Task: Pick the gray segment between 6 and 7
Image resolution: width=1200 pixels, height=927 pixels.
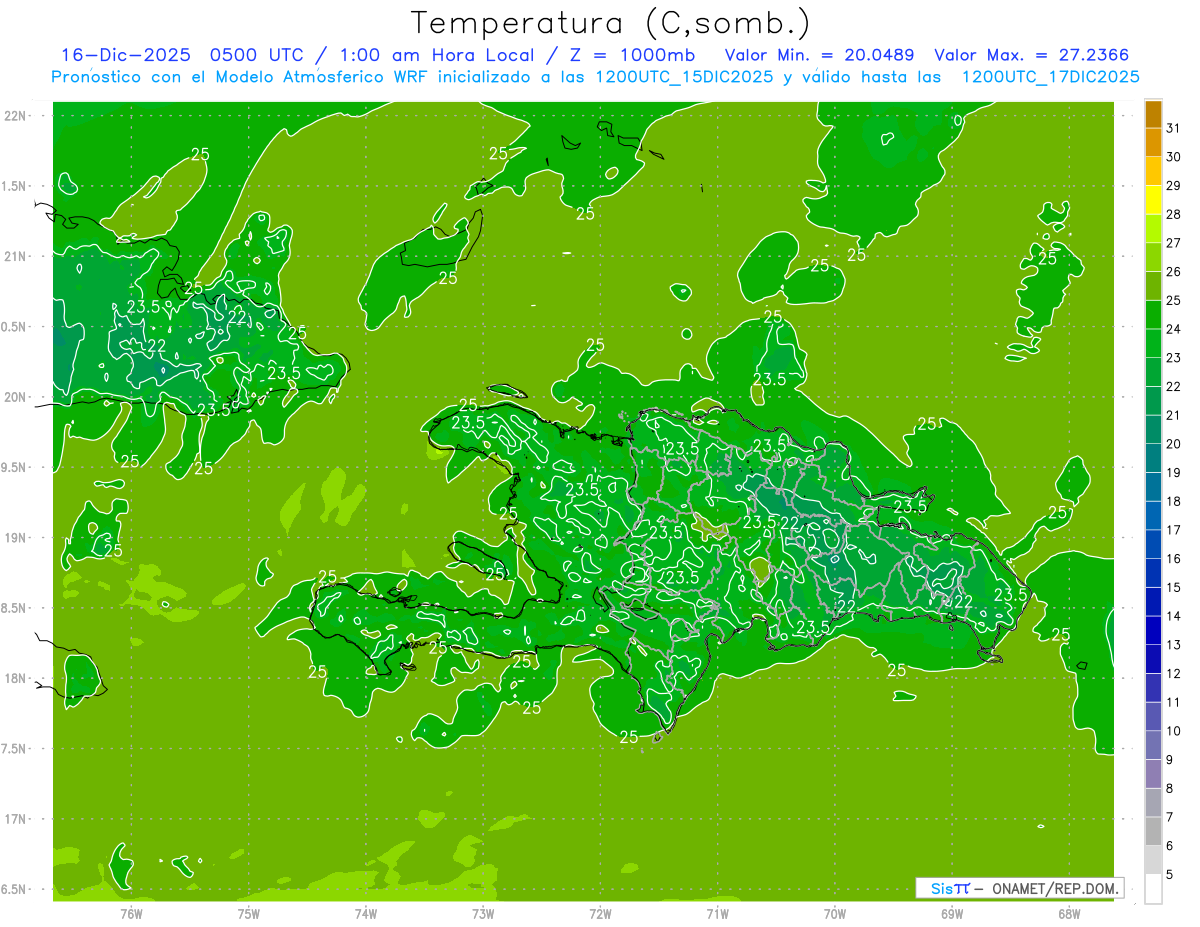Action: coord(1153,831)
